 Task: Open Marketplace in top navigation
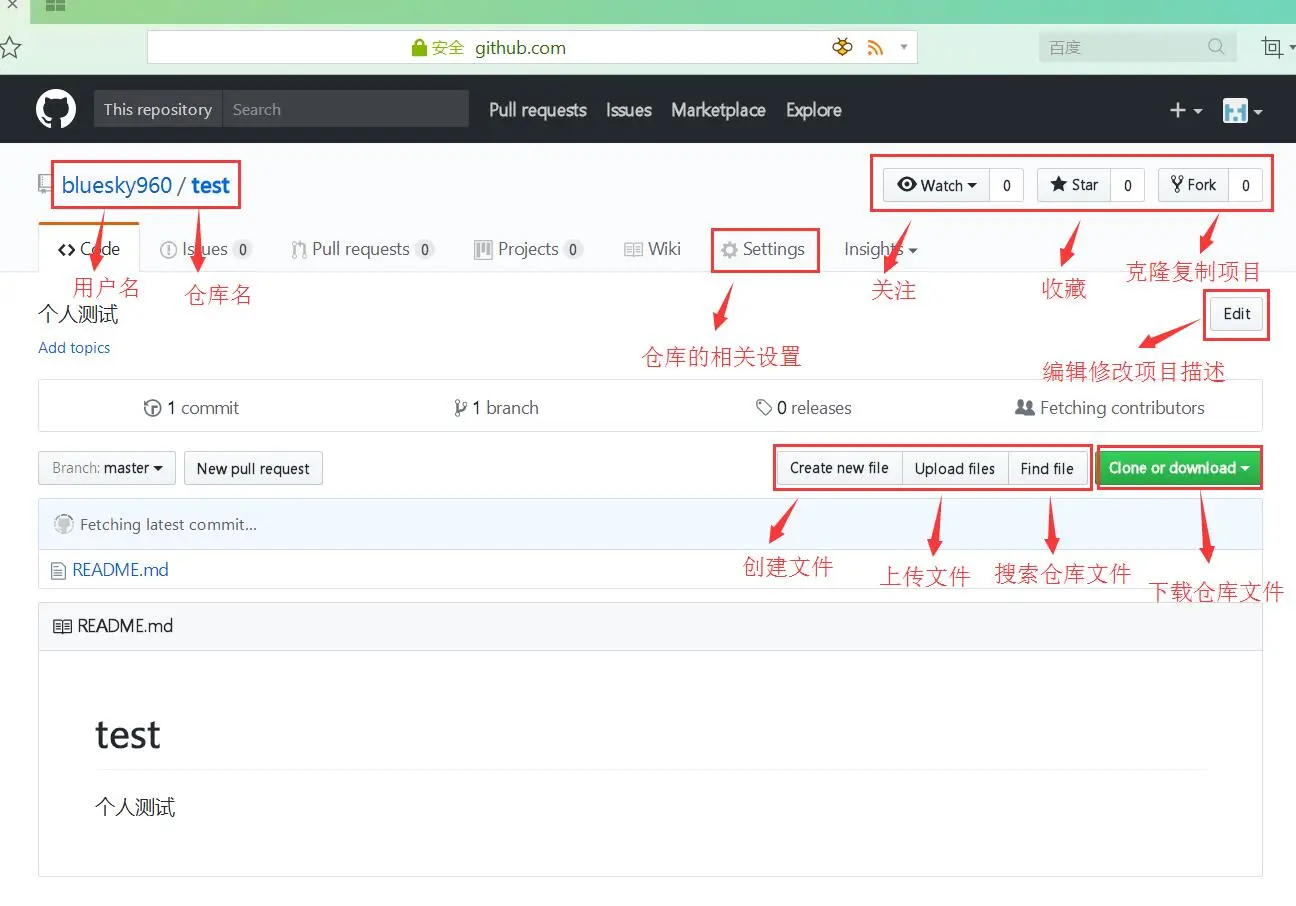[x=718, y=110]
